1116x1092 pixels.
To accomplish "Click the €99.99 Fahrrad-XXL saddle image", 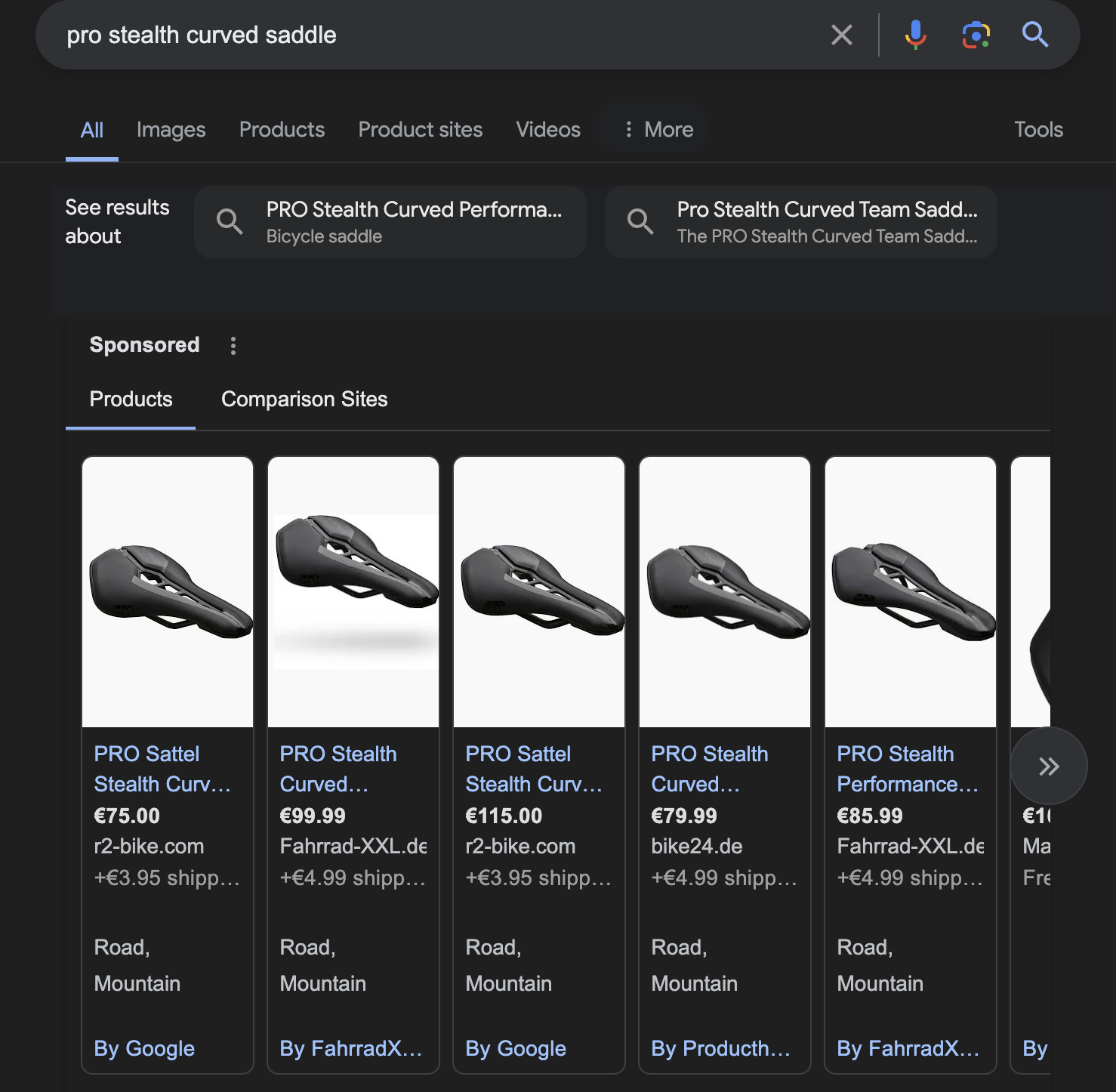I will click(353, 592).
